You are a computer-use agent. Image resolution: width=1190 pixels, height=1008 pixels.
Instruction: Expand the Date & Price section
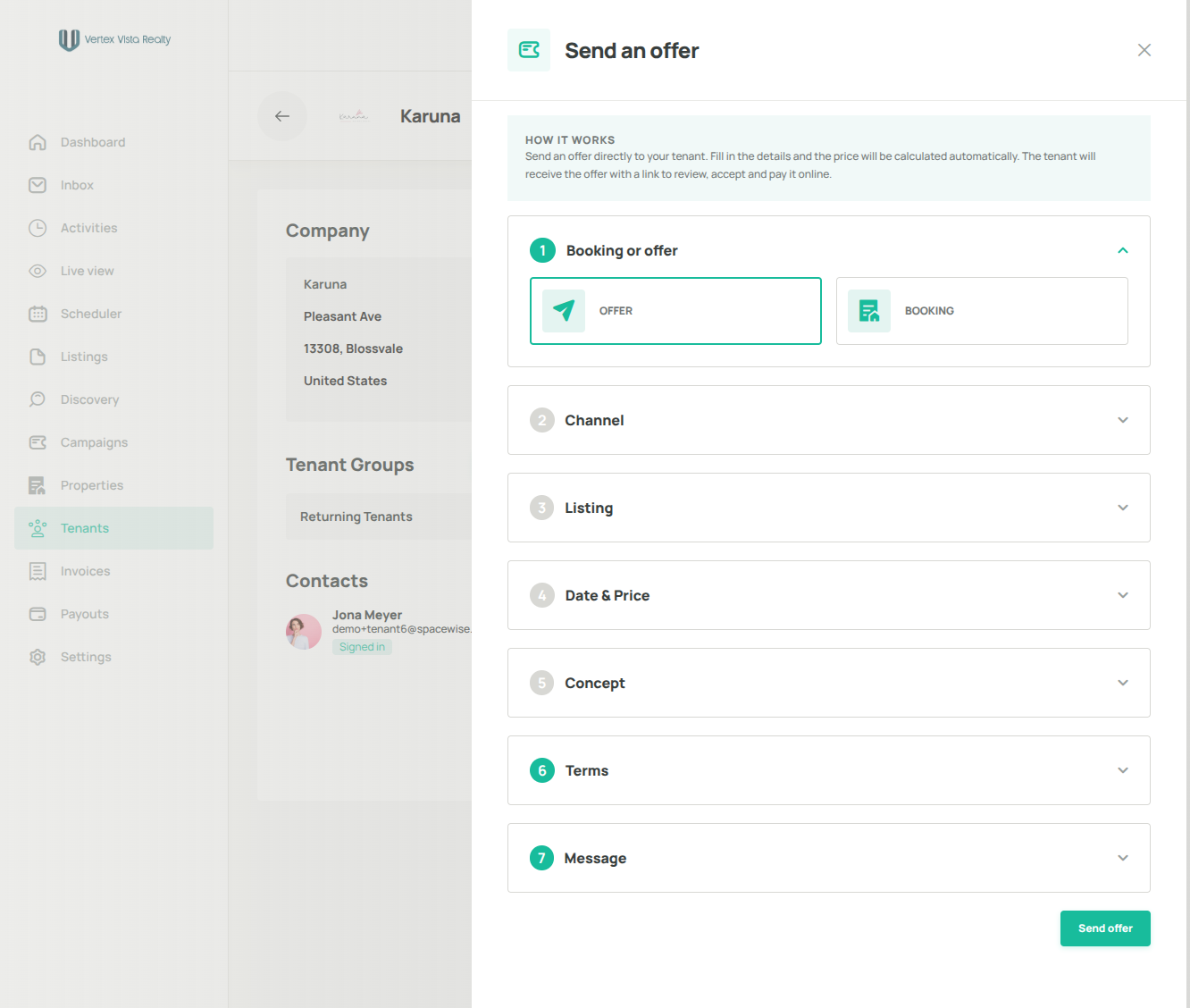pyautogui.click(x=829, y=595)
